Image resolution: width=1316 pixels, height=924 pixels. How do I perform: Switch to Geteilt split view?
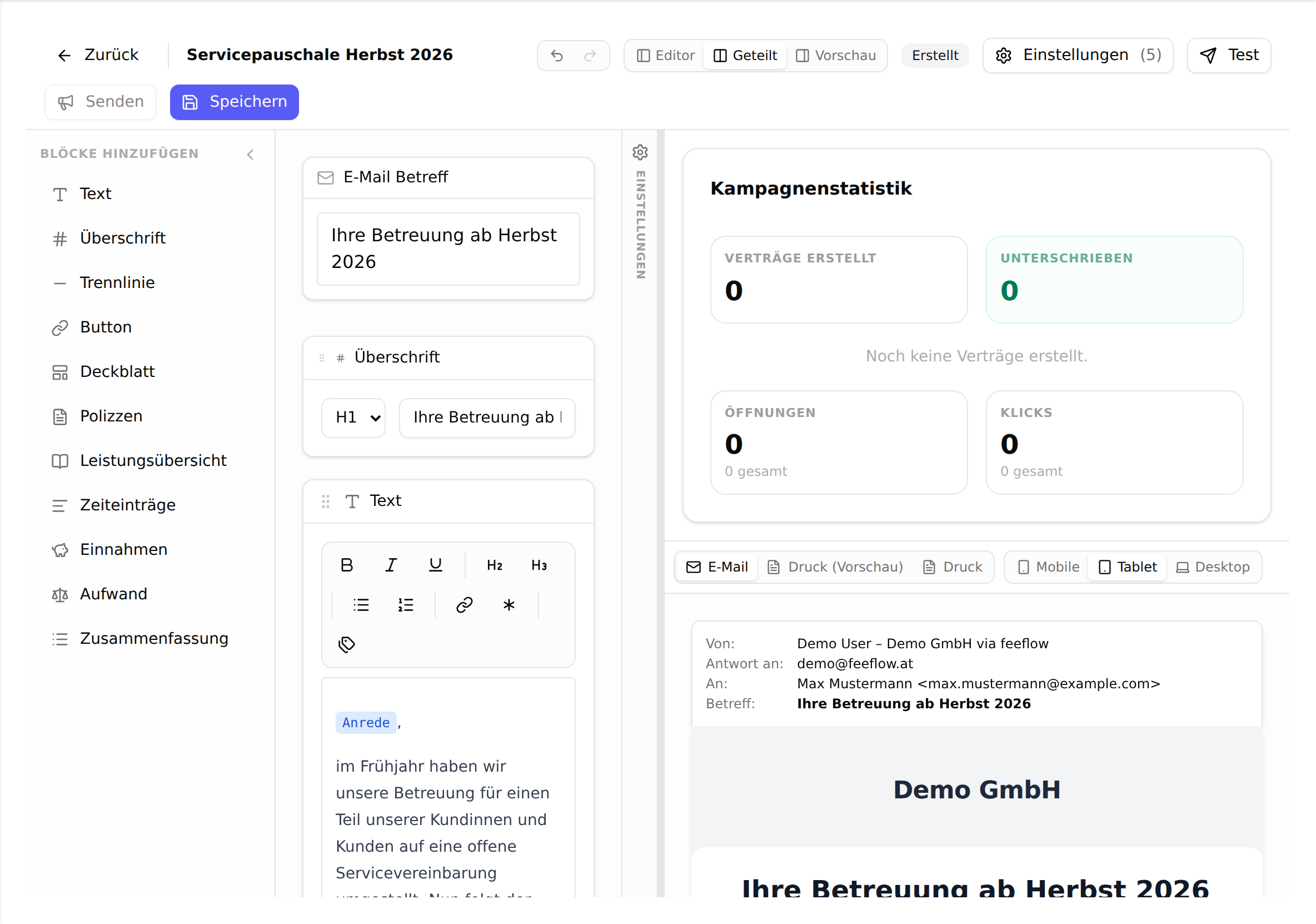pos(745,55)
